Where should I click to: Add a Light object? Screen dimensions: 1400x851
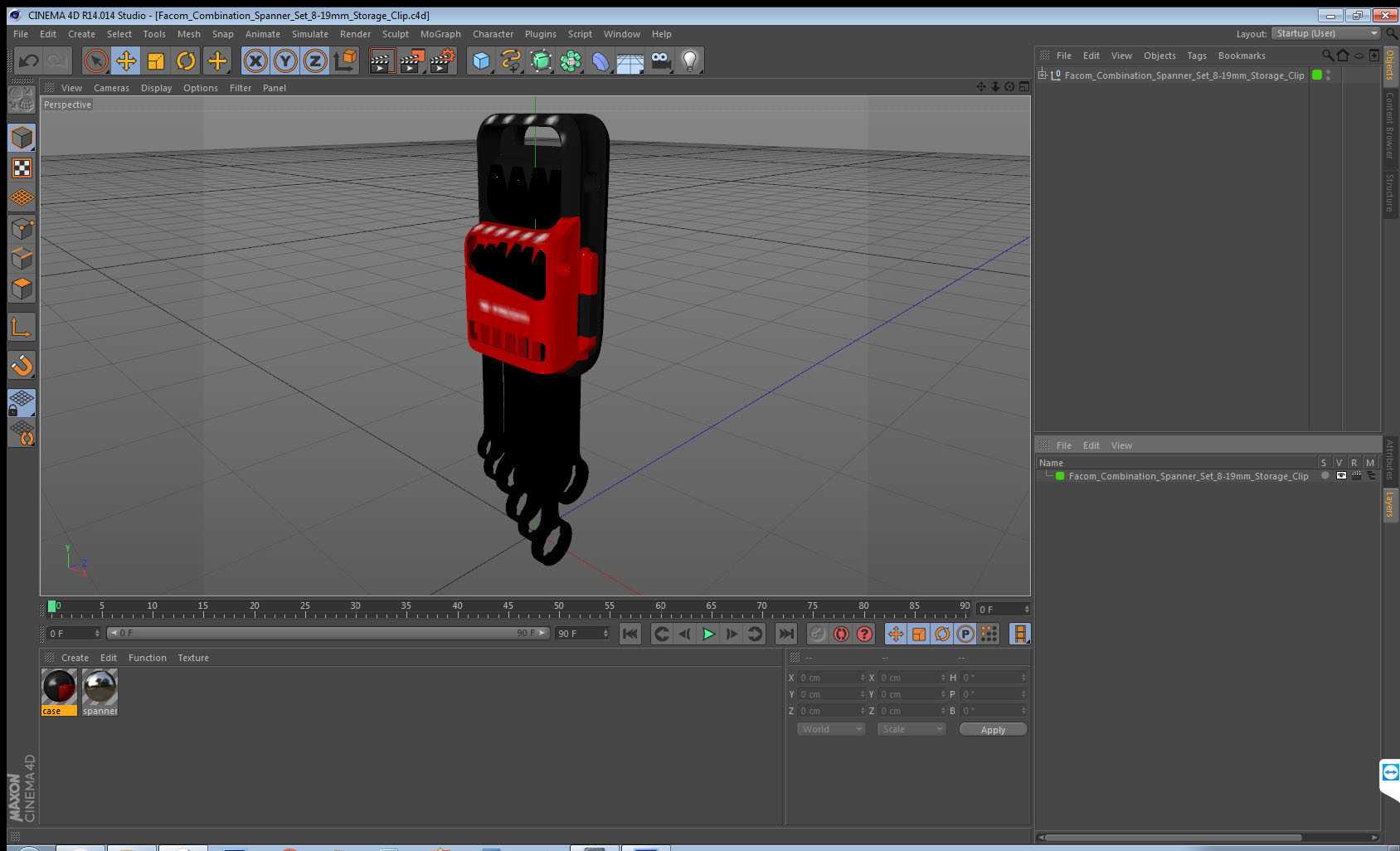(x=690, y=61)
